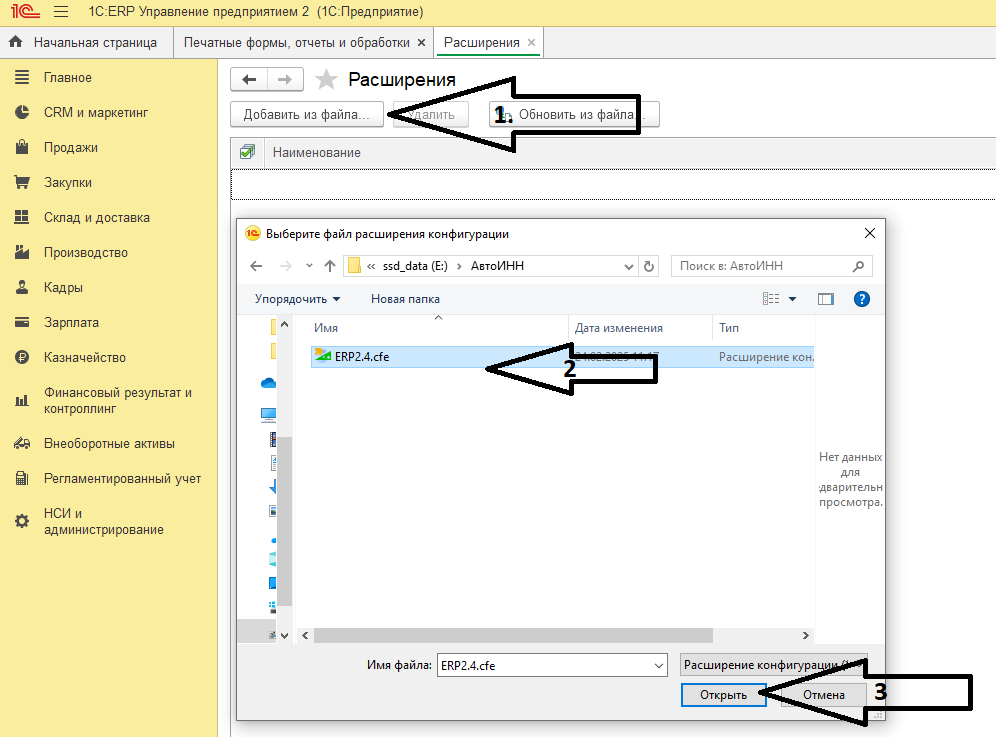Open the Склад и доставка section
Image resolution: width=996 pixels, height=737 pixels.
97,217
